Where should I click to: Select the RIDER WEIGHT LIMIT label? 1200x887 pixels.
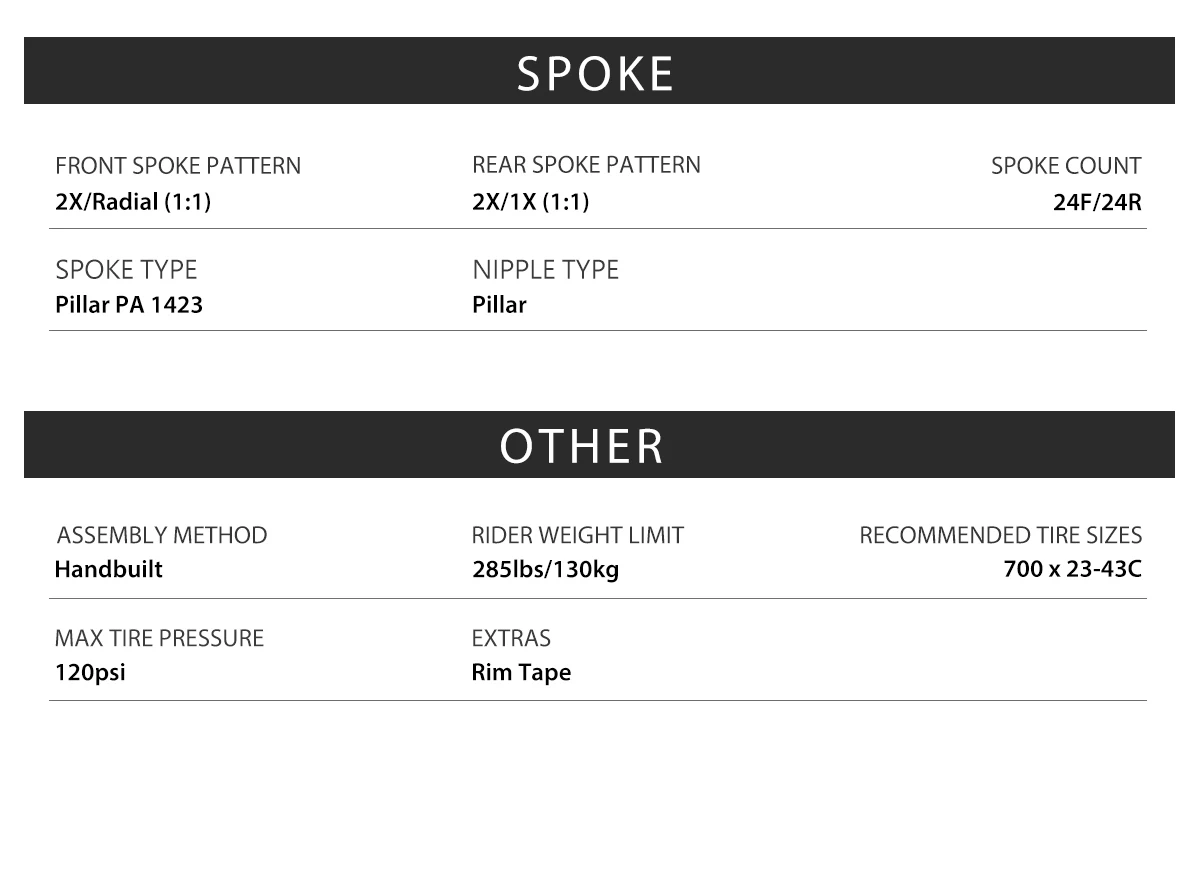[x=578, y=536]
